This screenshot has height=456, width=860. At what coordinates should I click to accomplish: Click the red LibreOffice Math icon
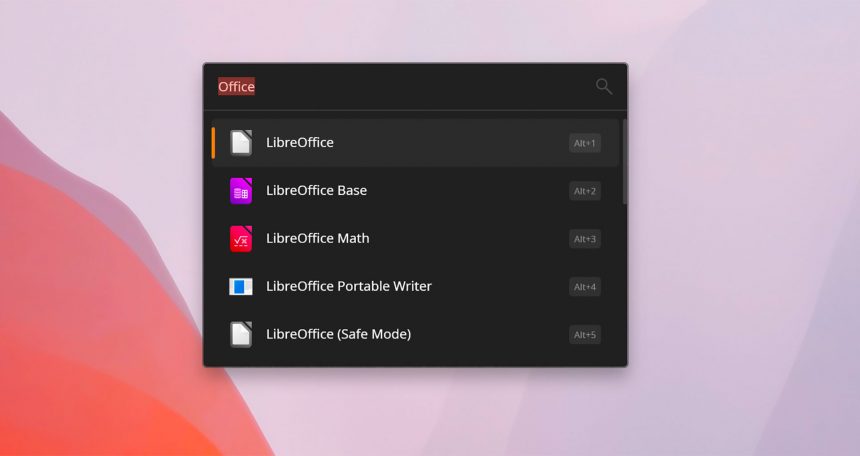click(x=241, y=239)
